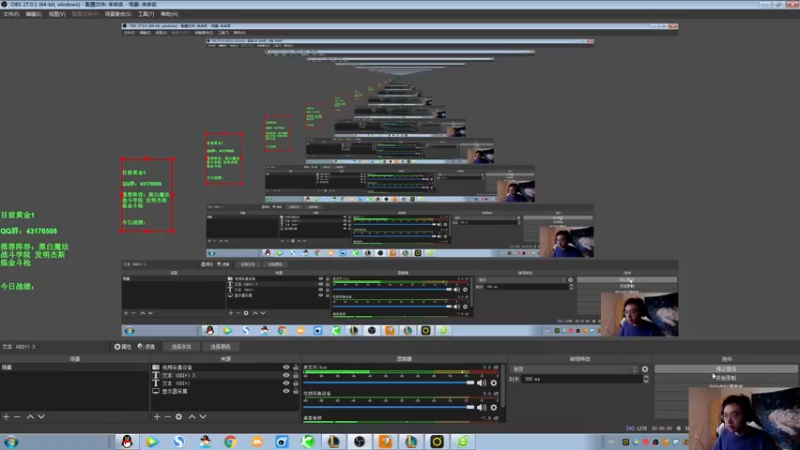The image size is (800, 450).
Task: Open the pirate-hat game icon on taskbar
Action: click(205, 441)
